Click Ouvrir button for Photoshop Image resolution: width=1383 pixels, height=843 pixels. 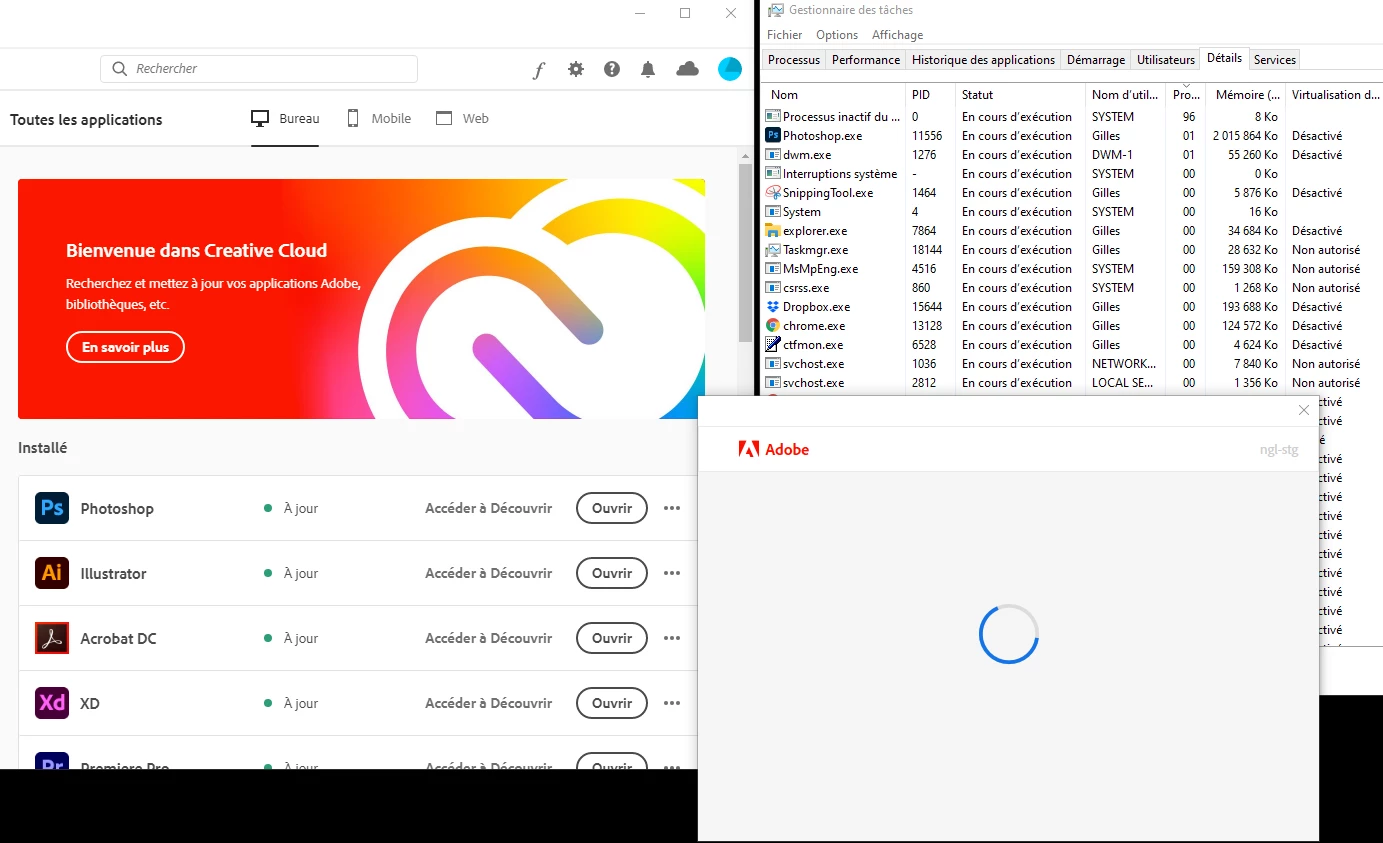[612, 508]
